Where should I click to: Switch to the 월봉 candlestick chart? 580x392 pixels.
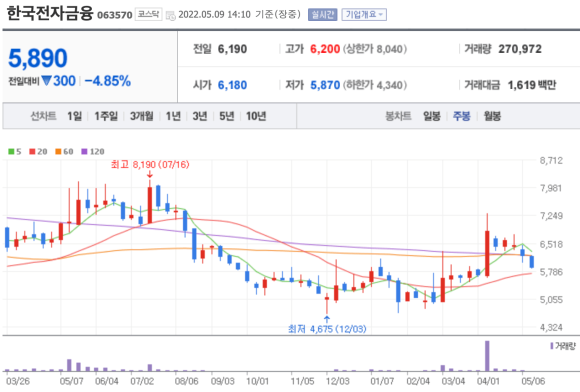(492, 116)
